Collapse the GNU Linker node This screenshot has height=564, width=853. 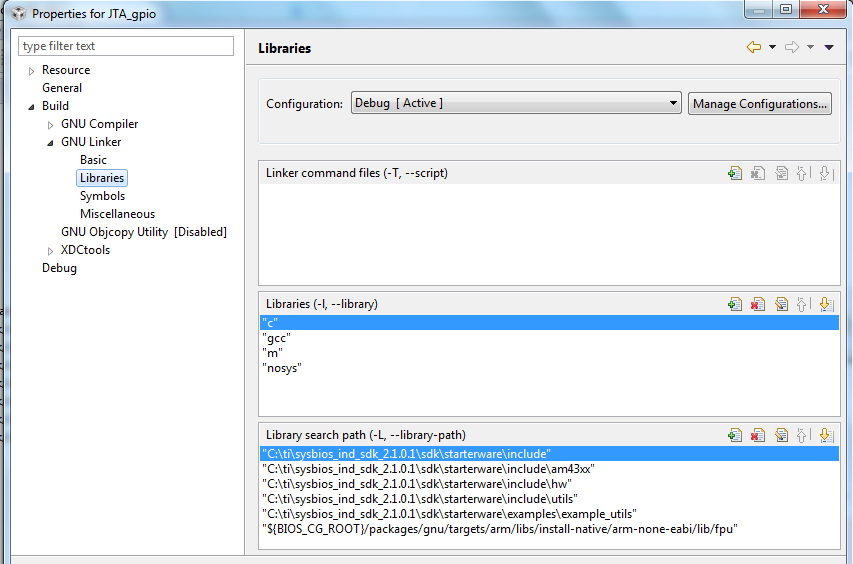coord(50,143)
